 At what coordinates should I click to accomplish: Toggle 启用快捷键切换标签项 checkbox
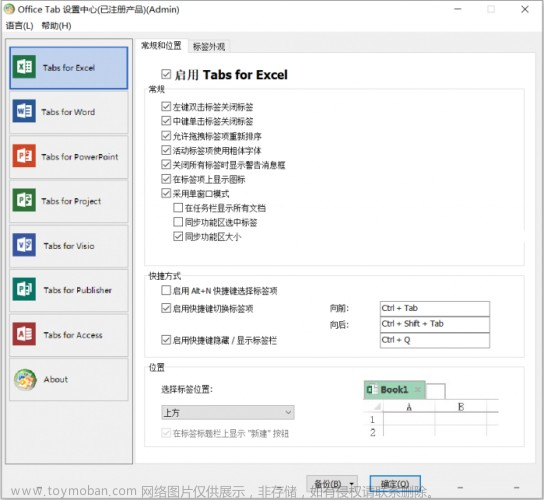coord(166,308)
